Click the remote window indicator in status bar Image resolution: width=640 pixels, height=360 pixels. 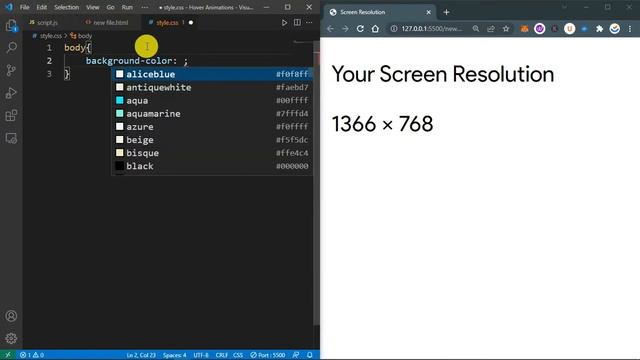(x=7, y=355)
